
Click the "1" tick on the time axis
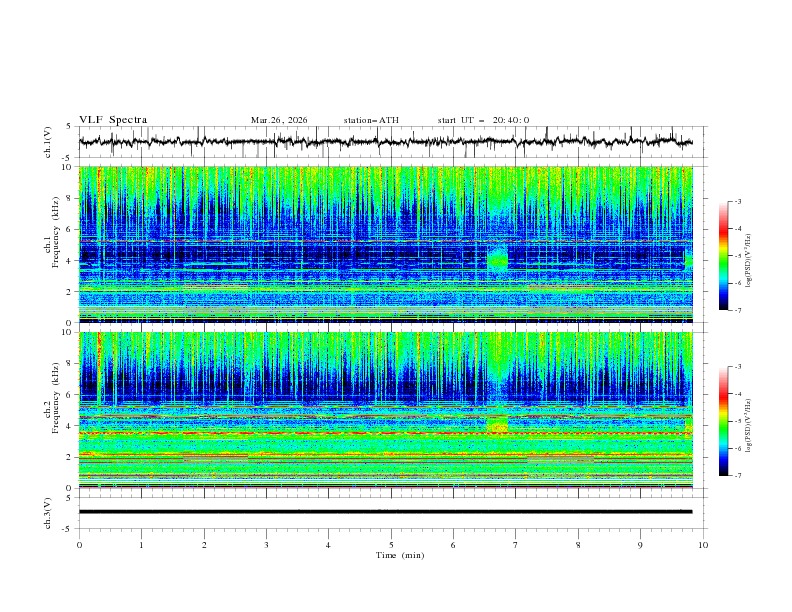click(x=141, y=545)
